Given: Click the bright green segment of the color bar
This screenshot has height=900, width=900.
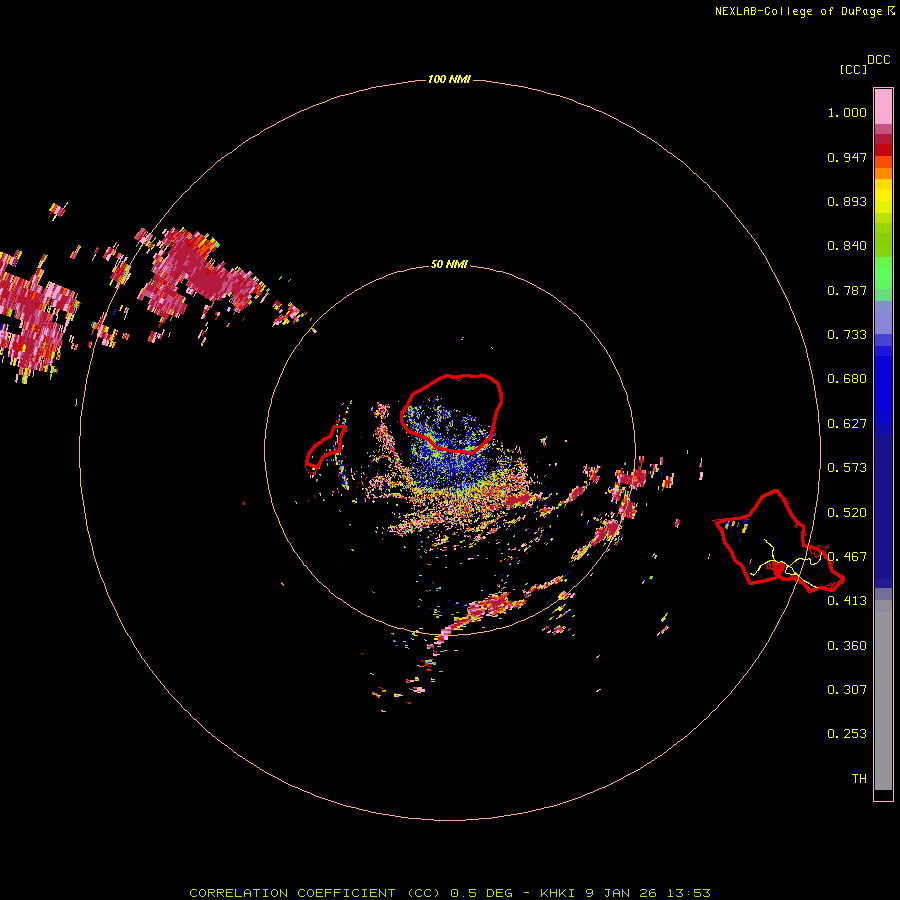Looking at the screenshot, I should click(x=883, y=273).
